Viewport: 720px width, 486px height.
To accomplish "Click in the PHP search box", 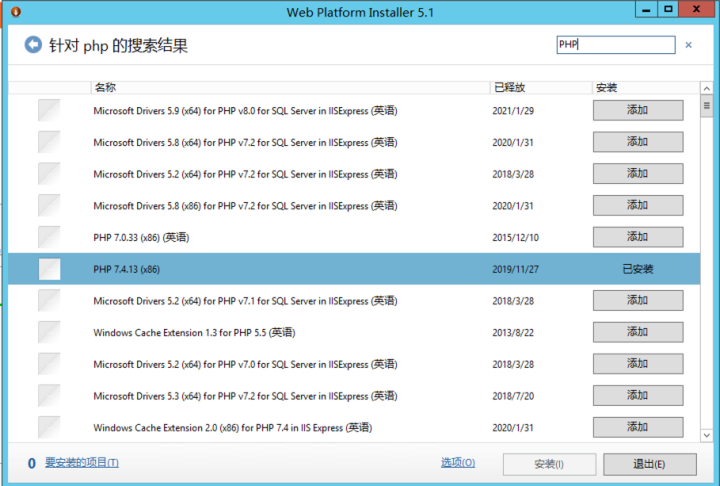I will 616,45.
